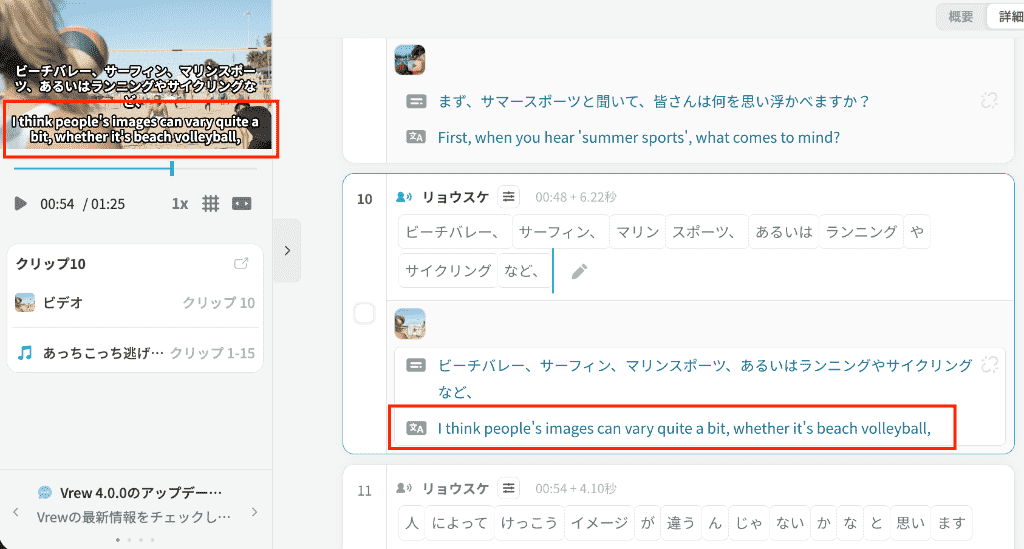Viewport: 1024px width, 549px height.
Task: Collapse the left panel with arrow
Action: point(287,251)
